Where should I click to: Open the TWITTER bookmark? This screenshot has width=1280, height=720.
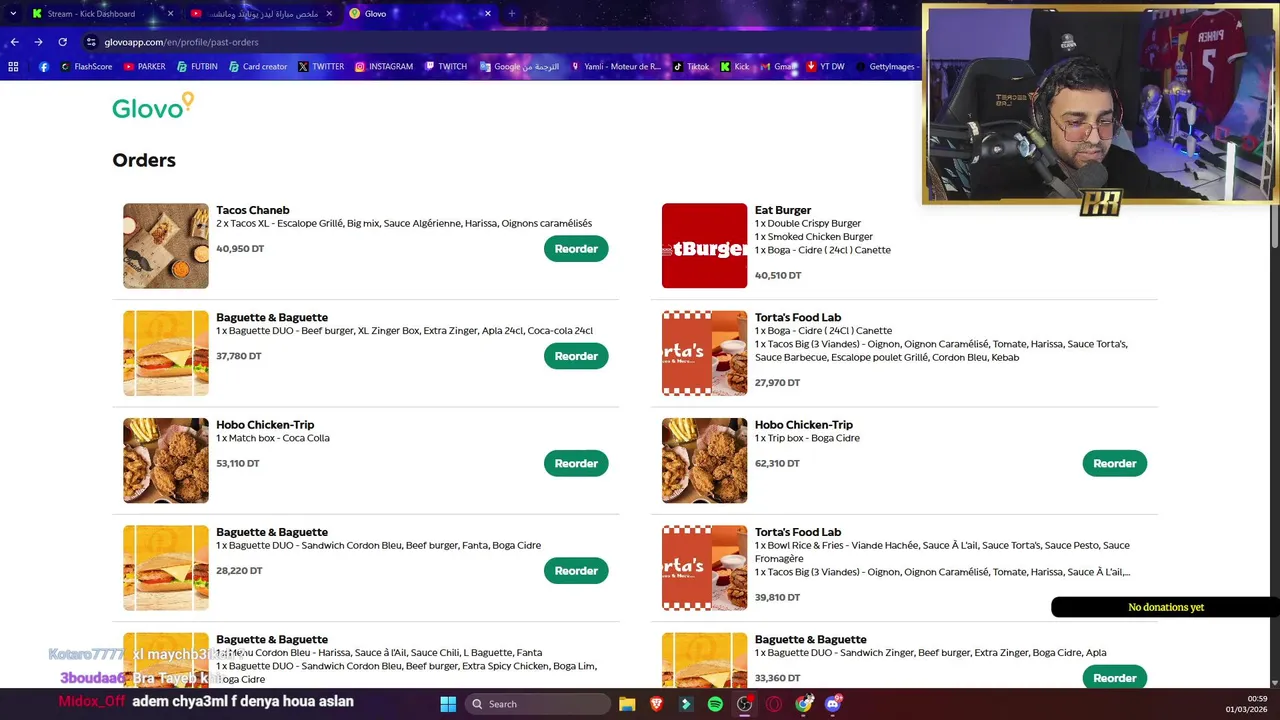pyautogui.click(x=321, y=67)
